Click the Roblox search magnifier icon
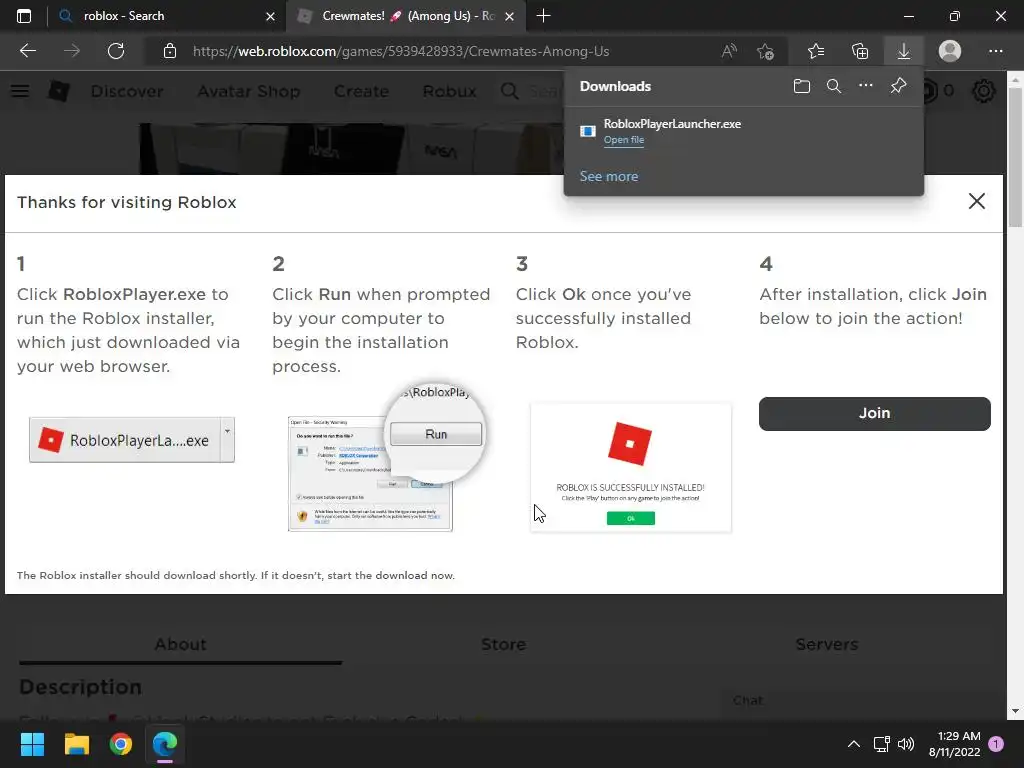 point(509,91)
